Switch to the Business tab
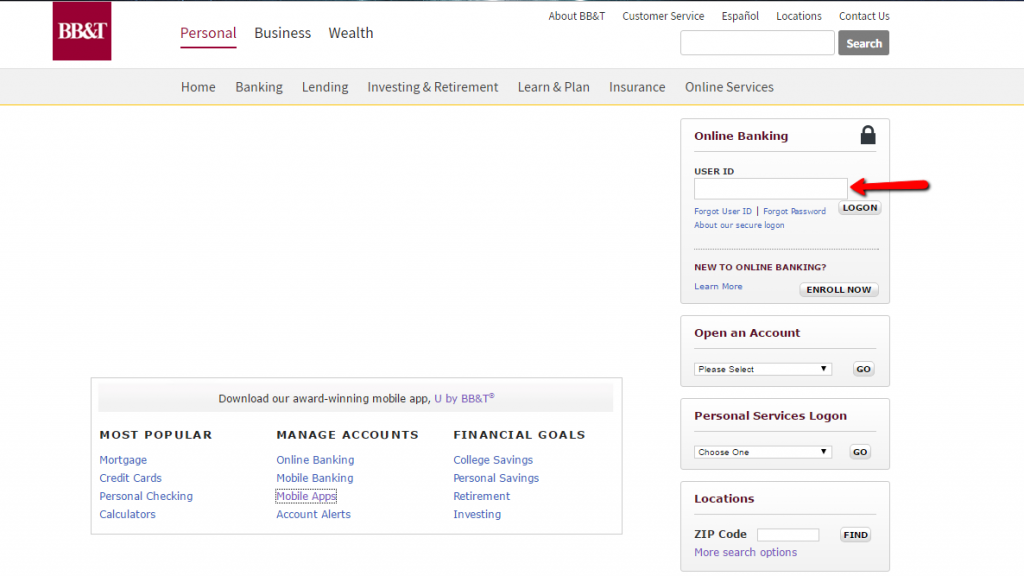The image size is (1024, 576). tap(282, 33)
